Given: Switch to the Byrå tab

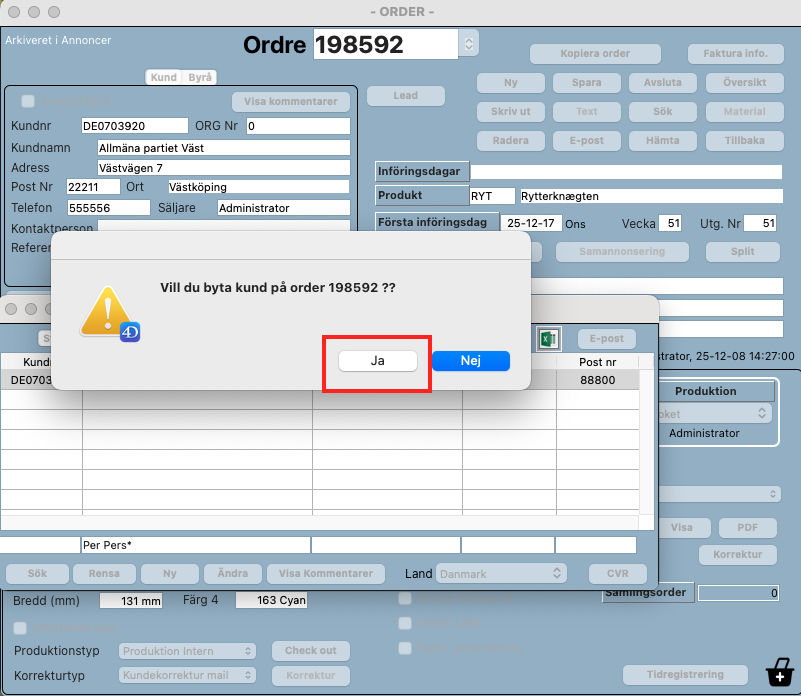Looking at the screenshot, I should [x=200, y=77].
